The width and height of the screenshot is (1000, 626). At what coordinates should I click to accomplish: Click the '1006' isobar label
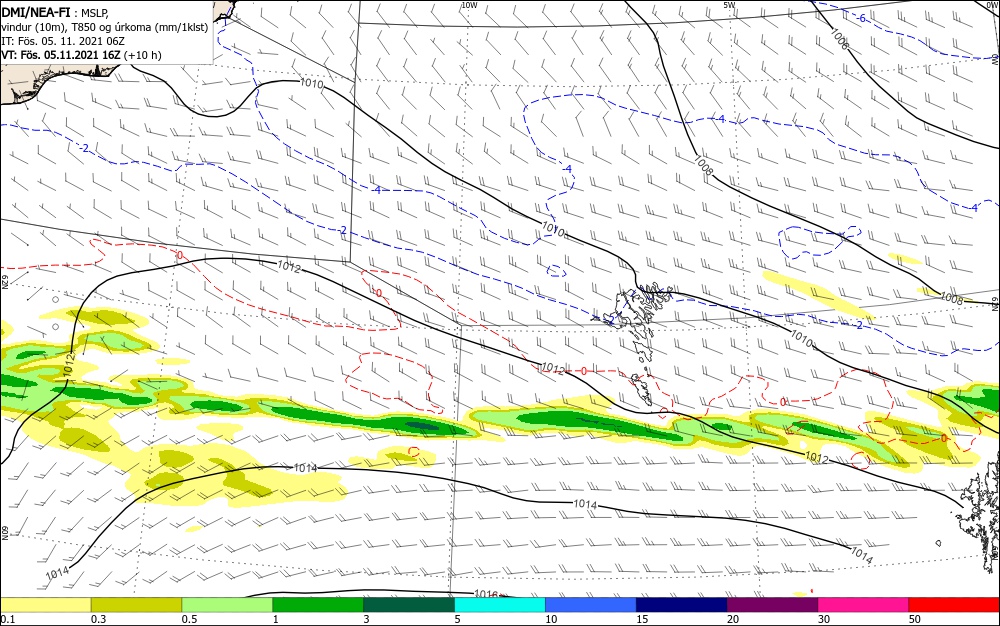coord(840,40)
